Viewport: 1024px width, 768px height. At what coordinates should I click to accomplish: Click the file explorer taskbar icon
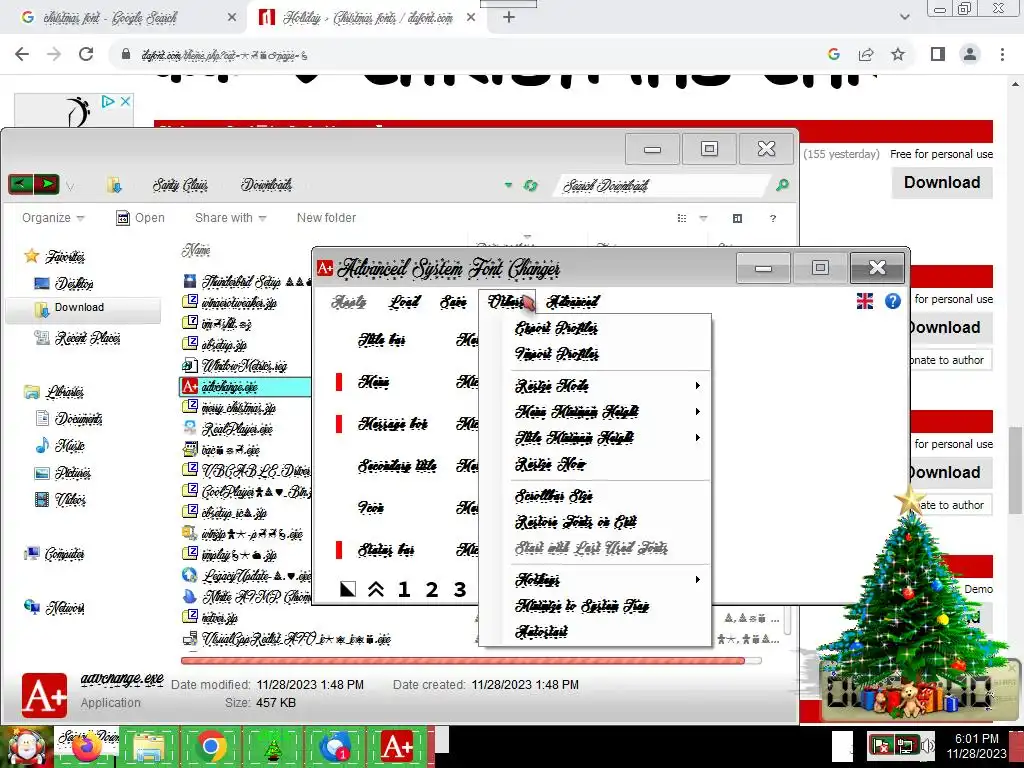click(x=149, y=746)
